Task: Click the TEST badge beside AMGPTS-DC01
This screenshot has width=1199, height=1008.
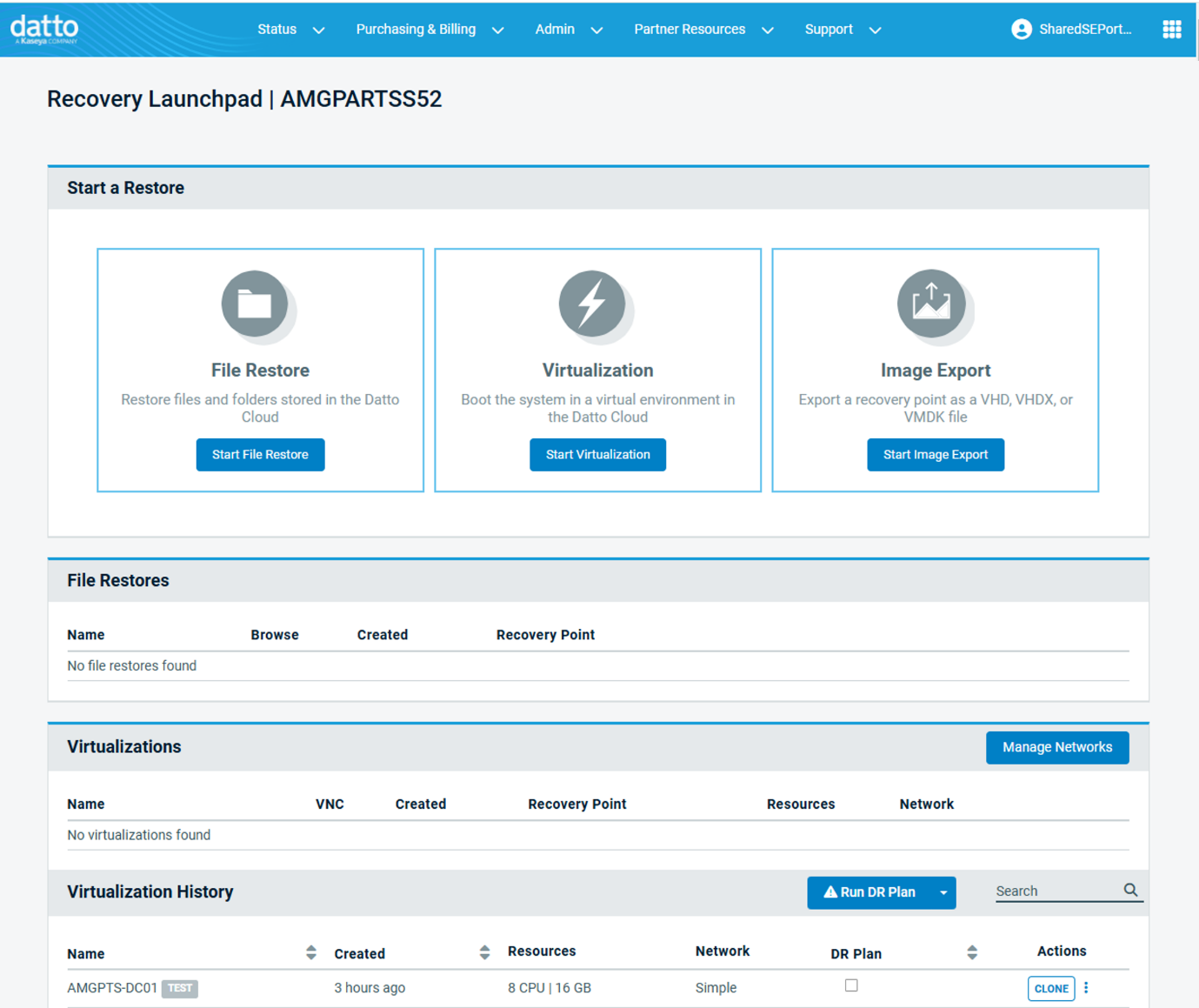Action: (180, 989)
